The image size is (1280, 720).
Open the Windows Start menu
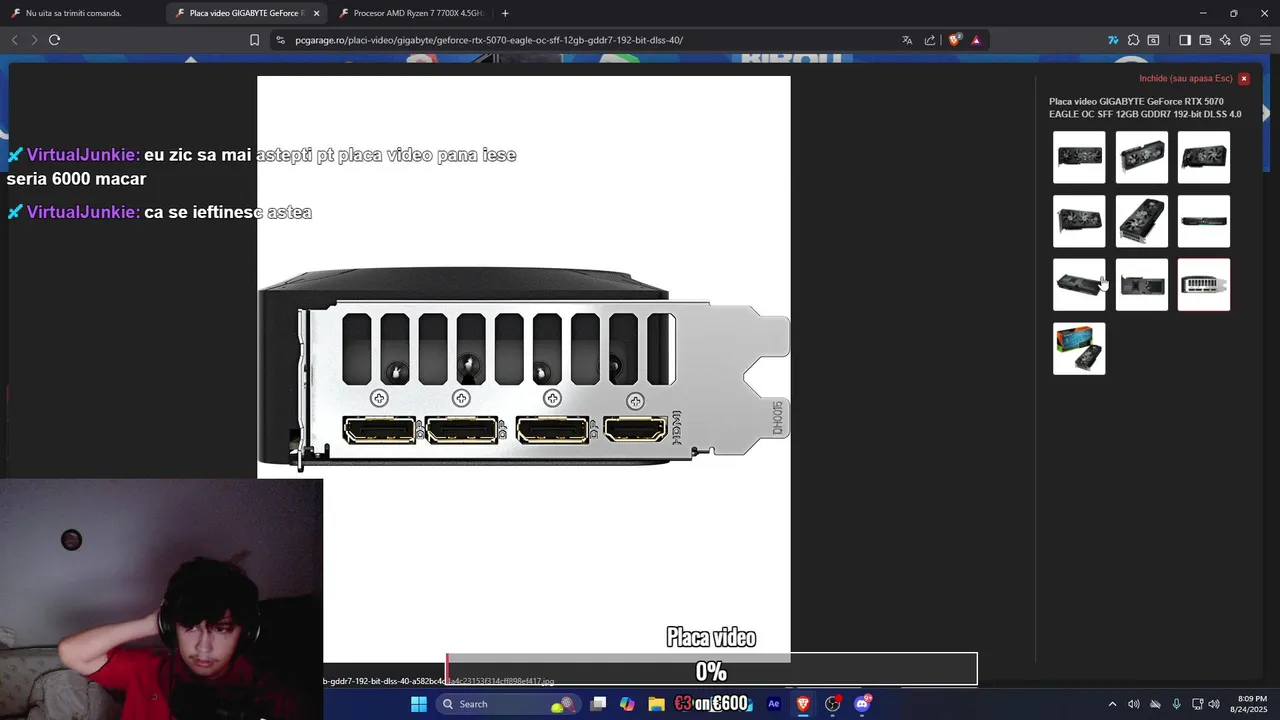pyautogui.click(x=419, y=704)
